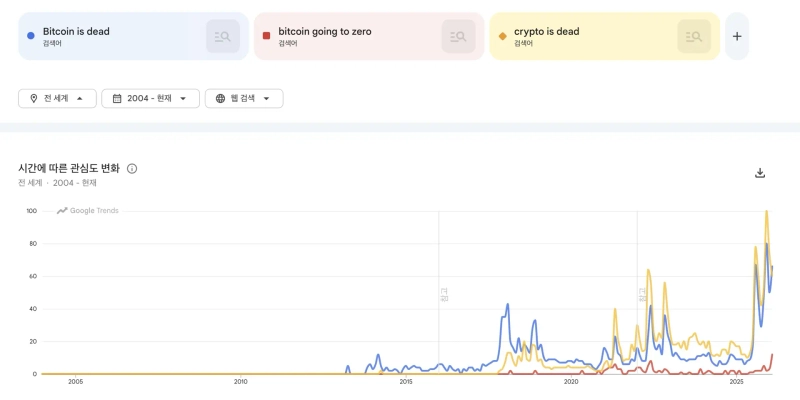Open info tooltip next to 시간에 따른 관심도 변화
Screen dimensions: 800x400
click(132, 168)
